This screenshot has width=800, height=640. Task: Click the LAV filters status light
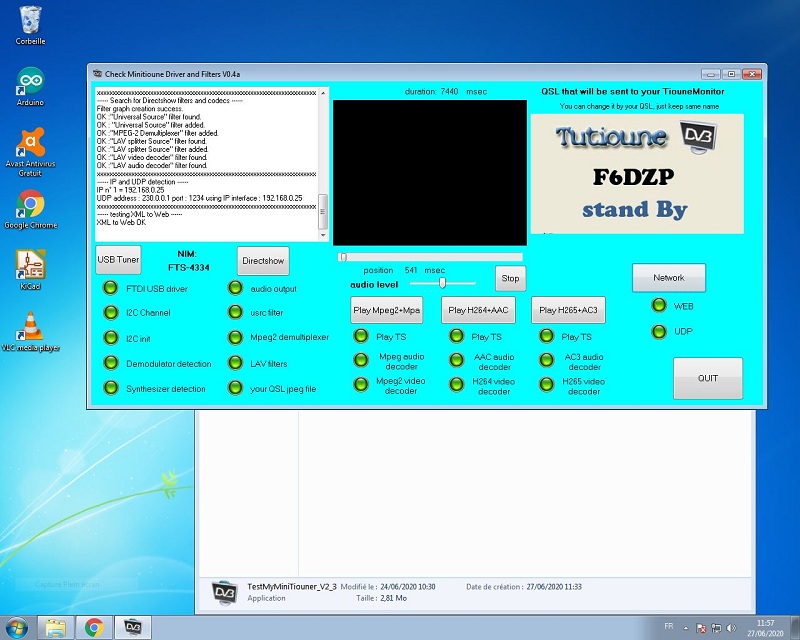[235, 363]
